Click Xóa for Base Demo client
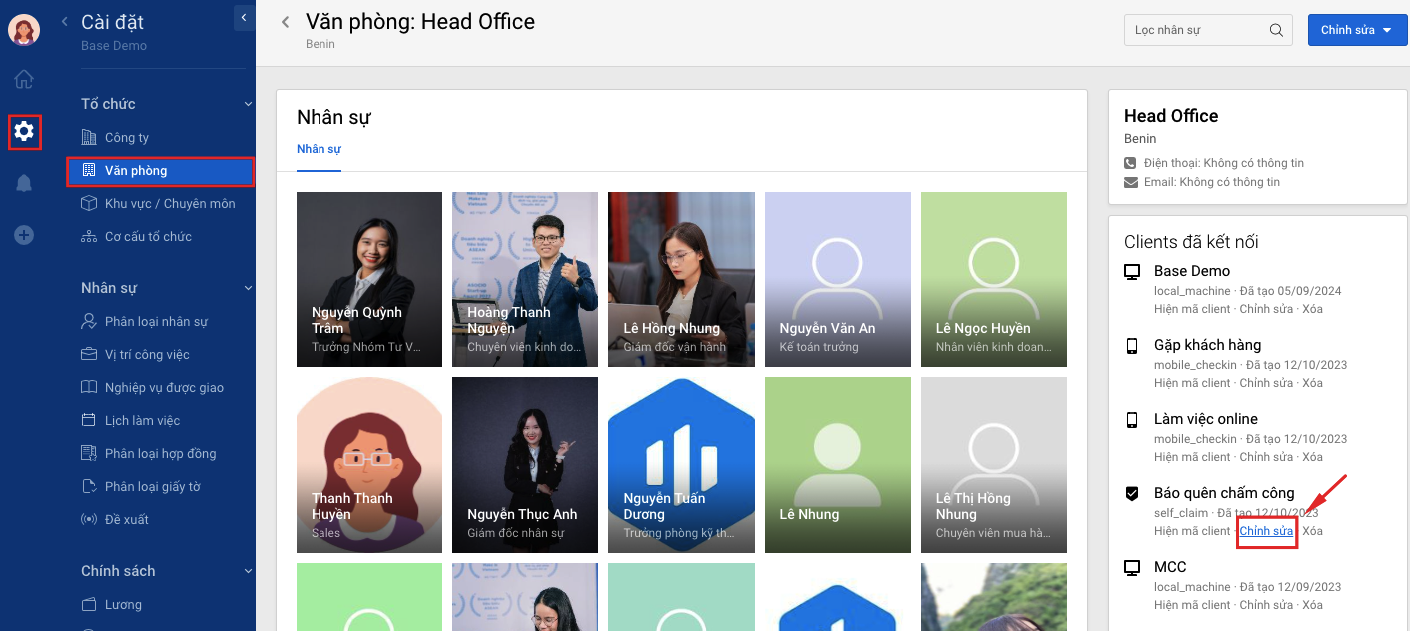Screen dimensions: 1410x631 [x=1312, y=309]
